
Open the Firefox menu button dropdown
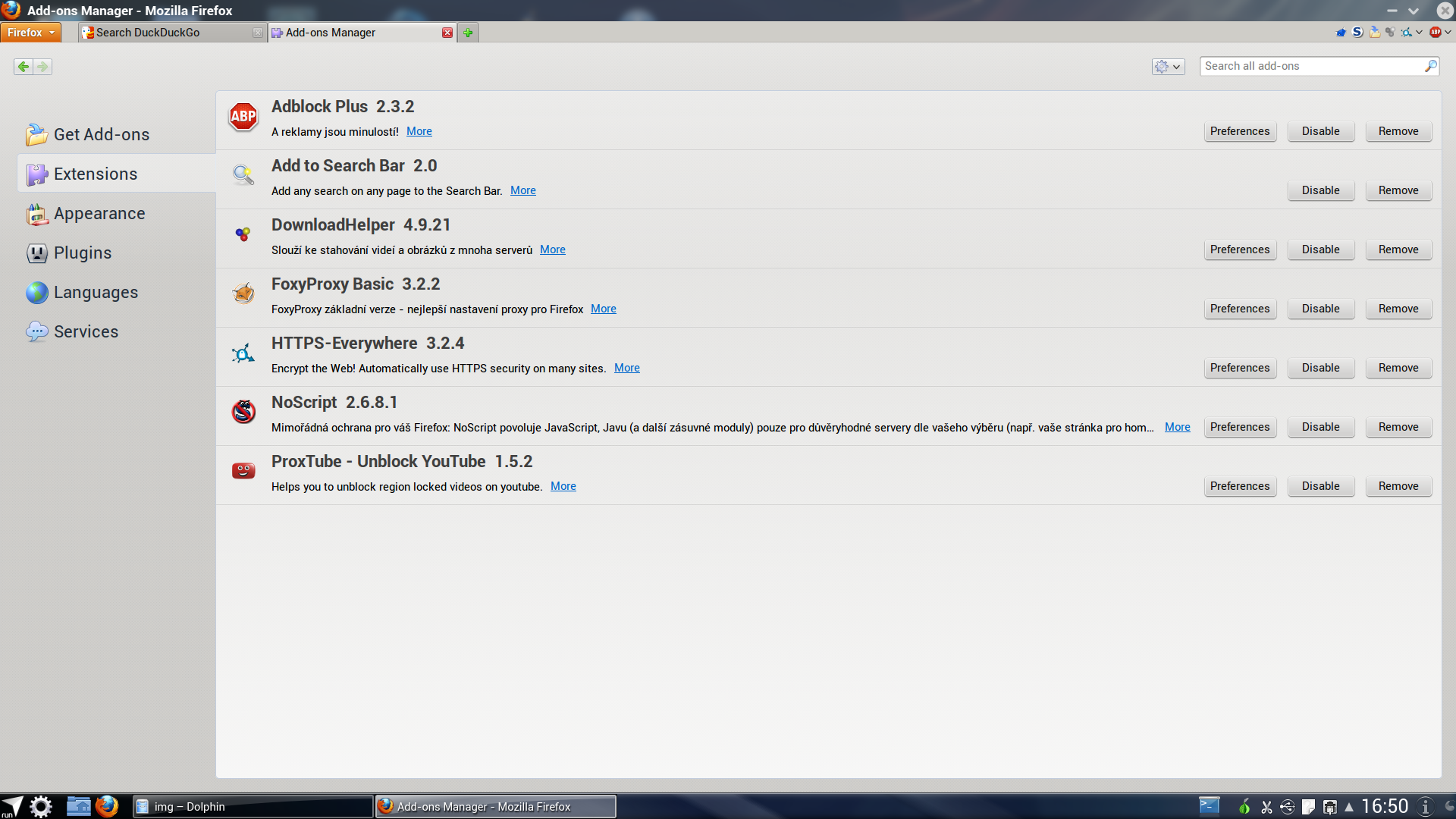pos(30,33)
